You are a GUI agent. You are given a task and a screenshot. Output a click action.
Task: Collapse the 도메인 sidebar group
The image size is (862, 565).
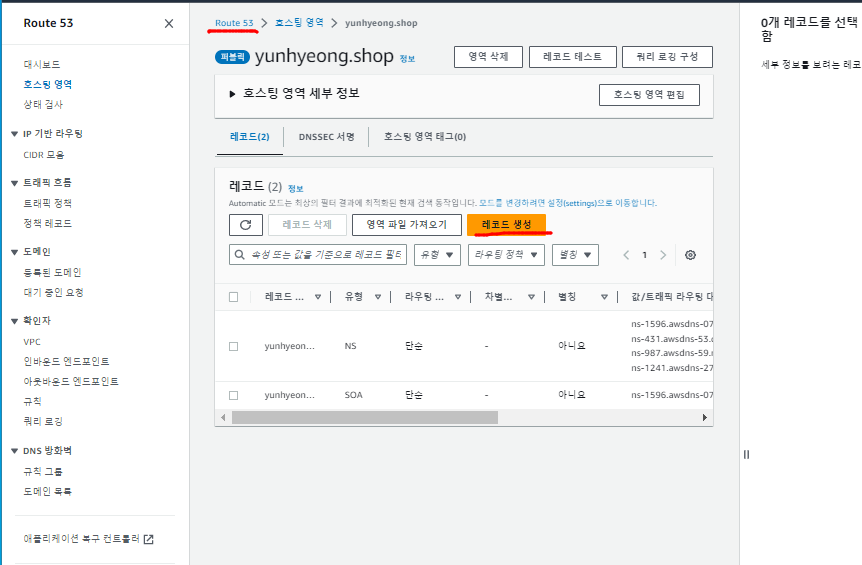point(14,252)
